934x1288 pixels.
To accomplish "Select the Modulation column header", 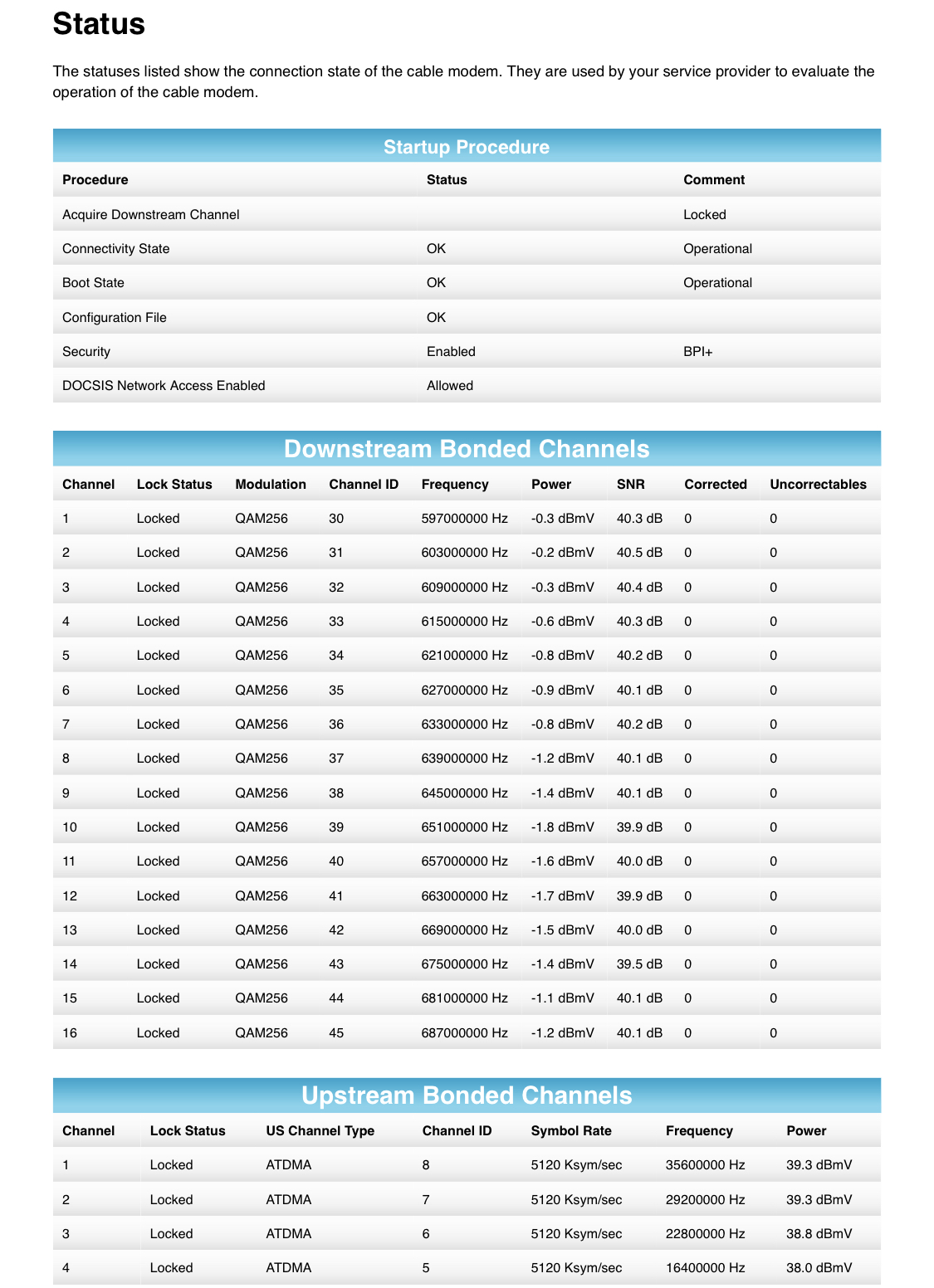I will click(270, 485).
